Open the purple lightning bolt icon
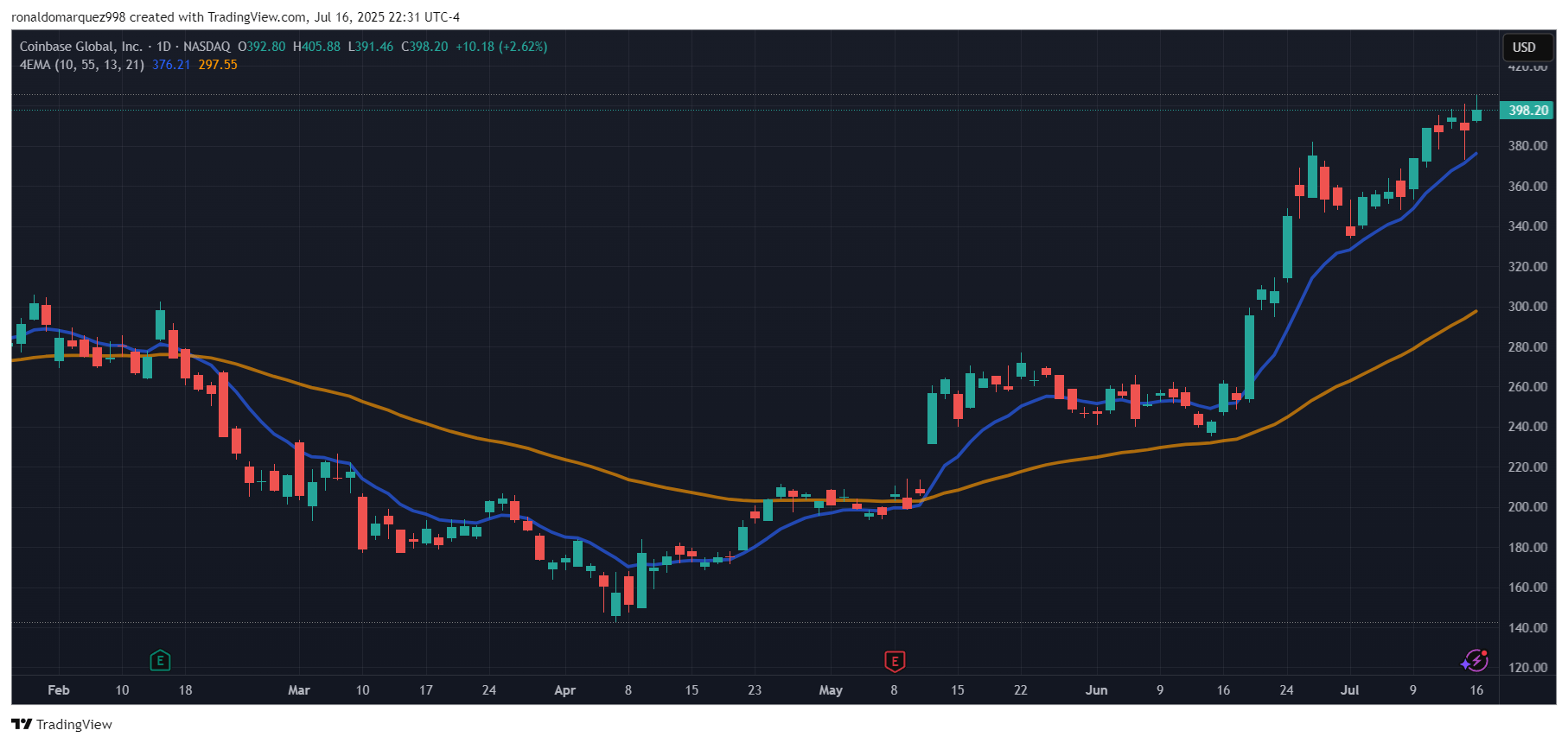 click(x=1475, y=661)
